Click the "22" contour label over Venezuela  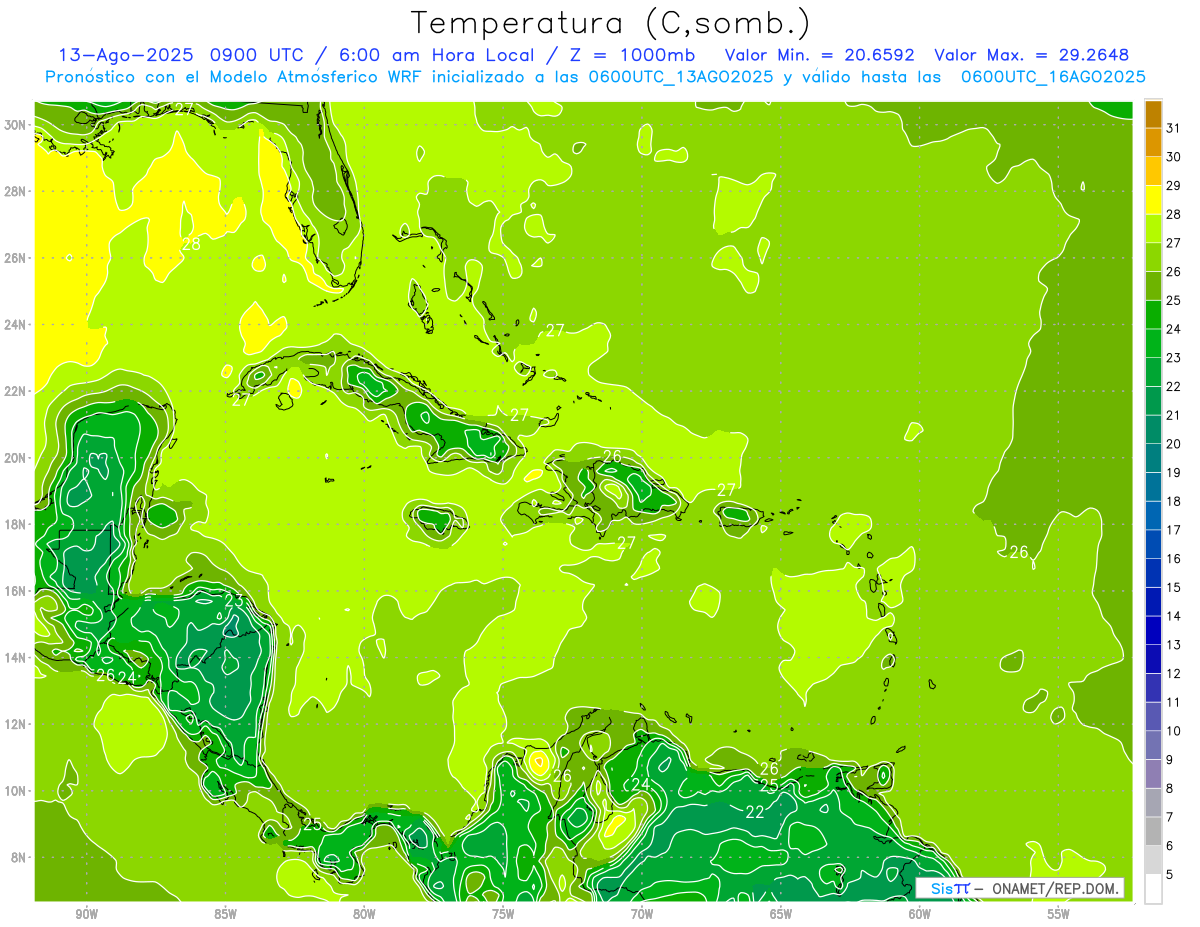pos(755,812)
